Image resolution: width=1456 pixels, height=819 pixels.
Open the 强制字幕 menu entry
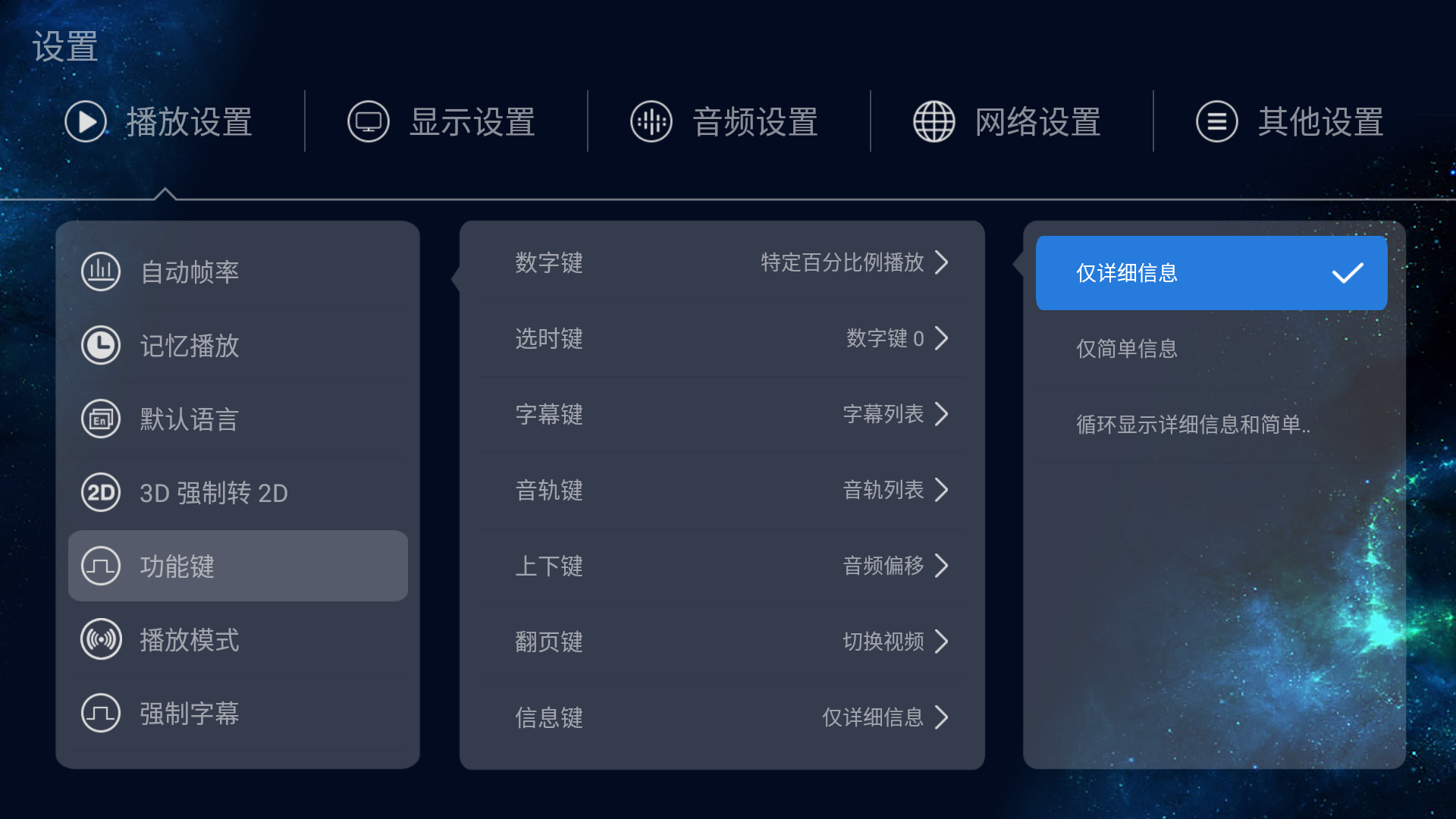coord(238,714)
